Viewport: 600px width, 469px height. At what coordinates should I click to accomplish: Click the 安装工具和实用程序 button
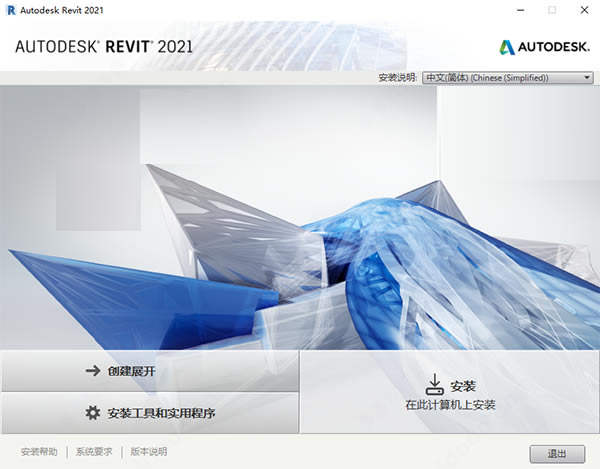(150, 413)
